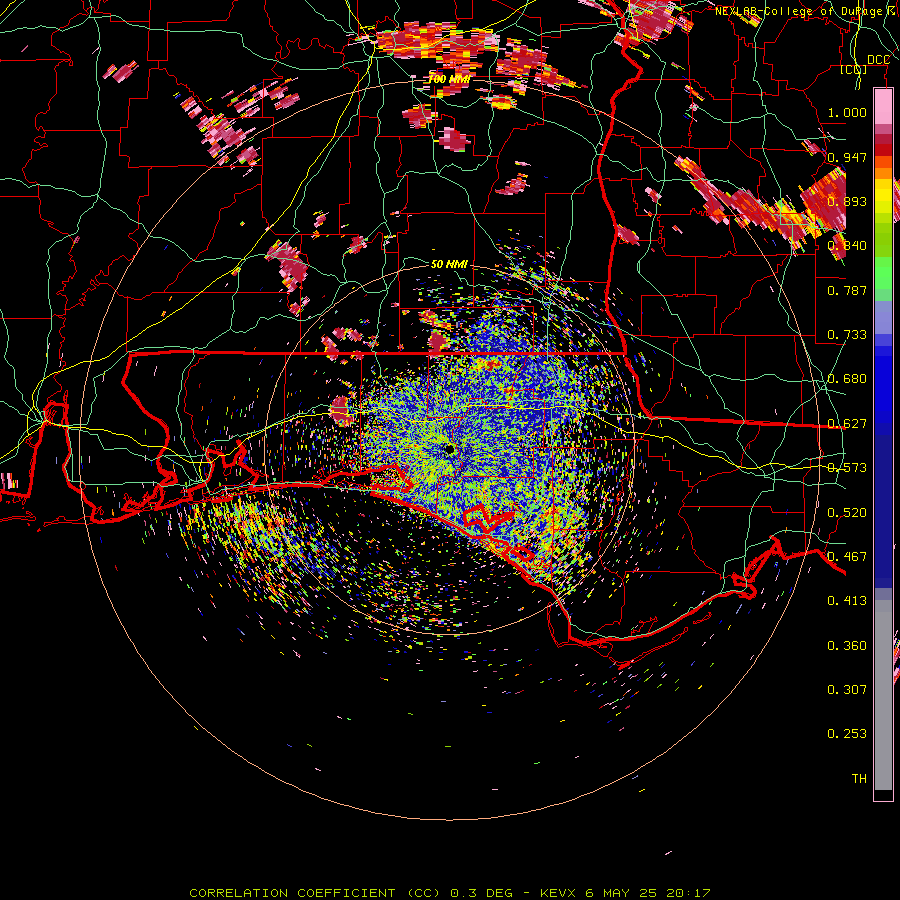Click the 0.520 legend value
900x900 pixels.
pyautogui.click(x=847, y=513)
